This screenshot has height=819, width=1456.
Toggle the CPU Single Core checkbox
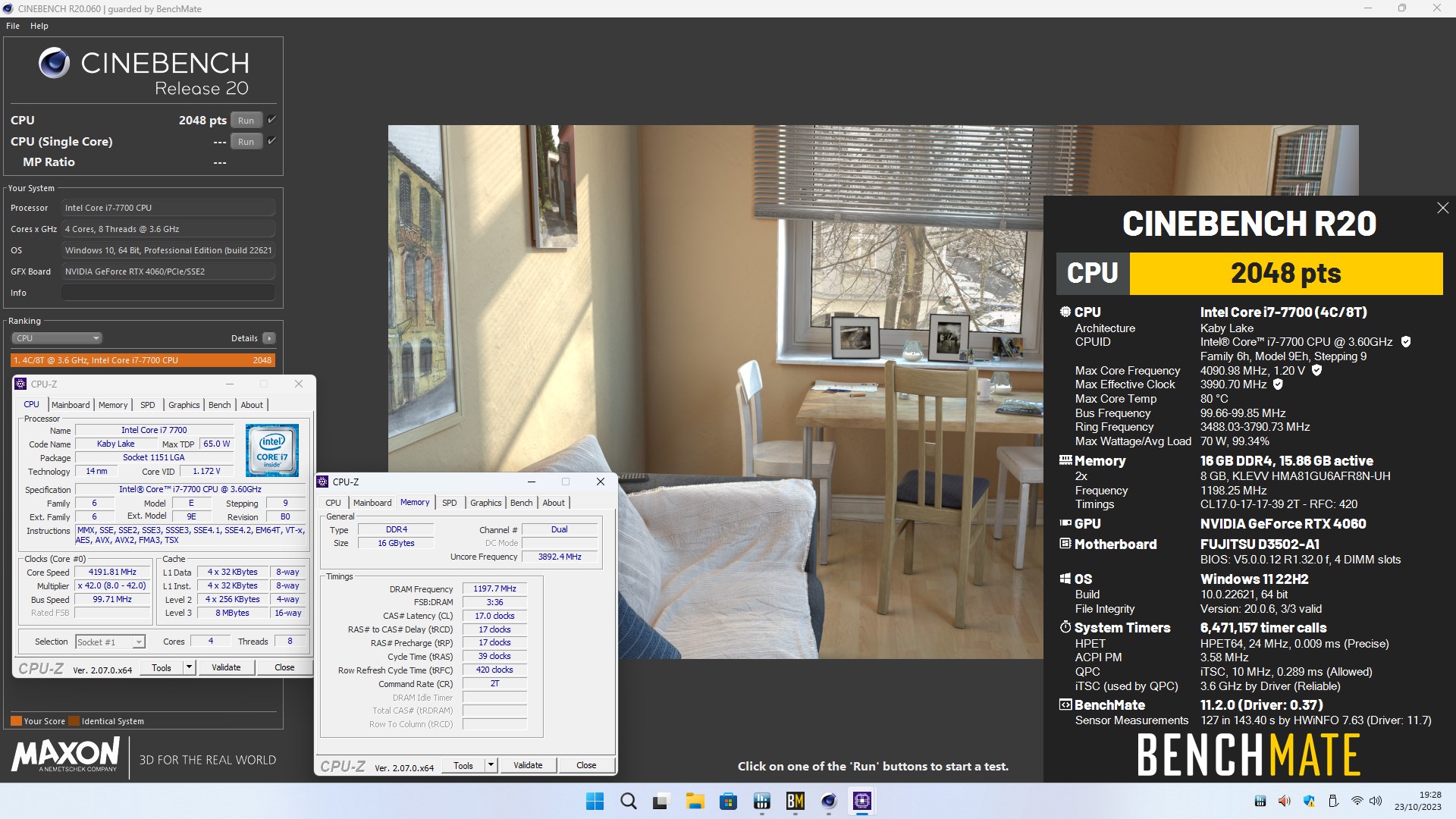[x=271, y=141]
